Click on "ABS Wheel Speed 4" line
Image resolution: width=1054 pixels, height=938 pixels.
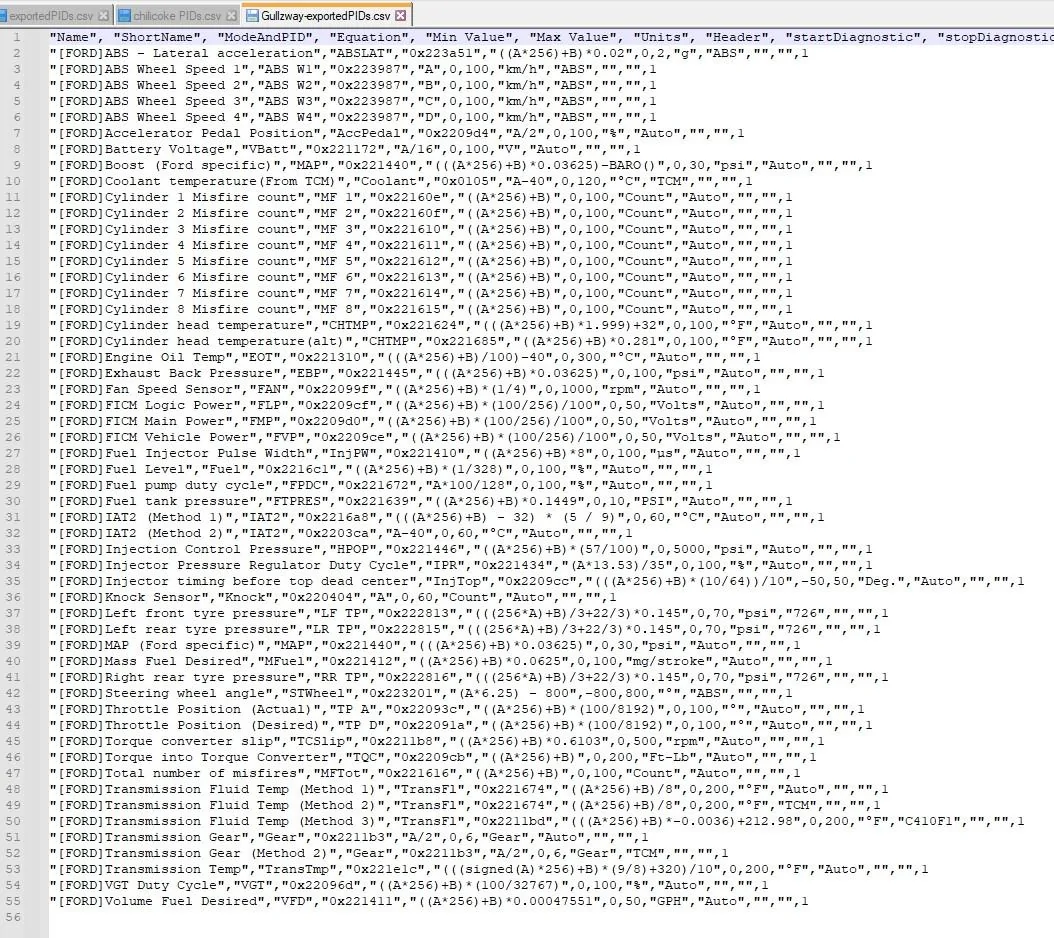352,117
